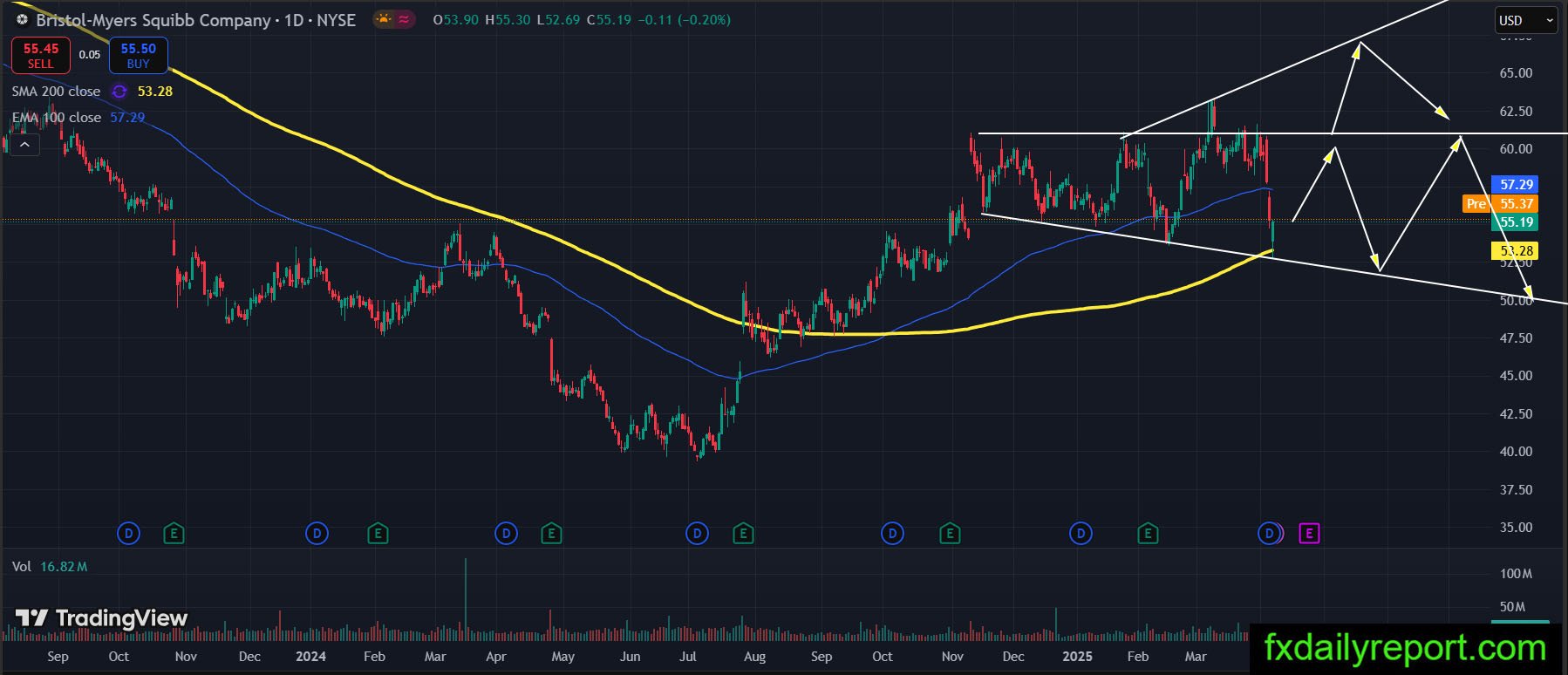Click the 50 M volume scale label
The width and height of the screenshot is (1568, 675).
(x=1512, y=607)
